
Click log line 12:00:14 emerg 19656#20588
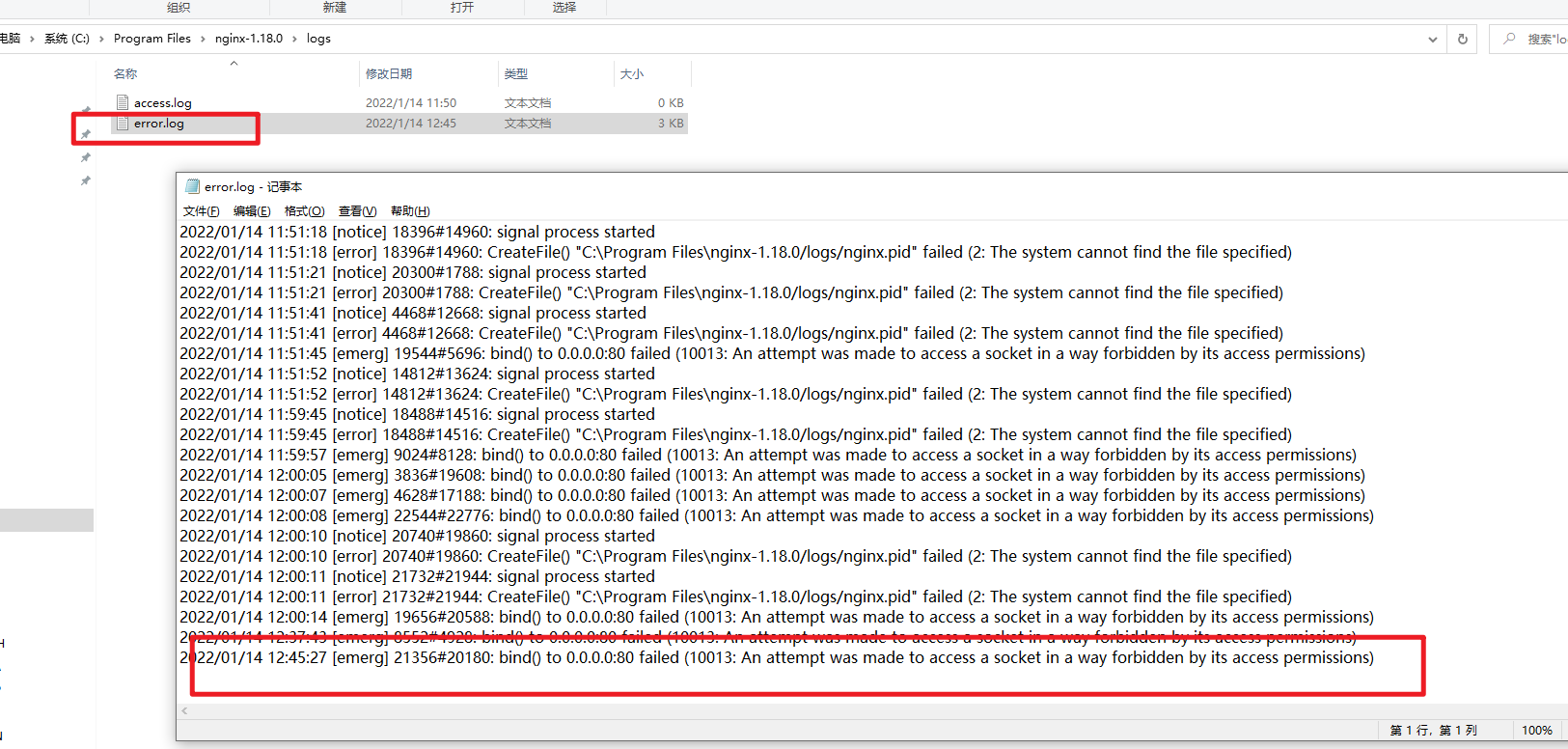pos(777,617)
